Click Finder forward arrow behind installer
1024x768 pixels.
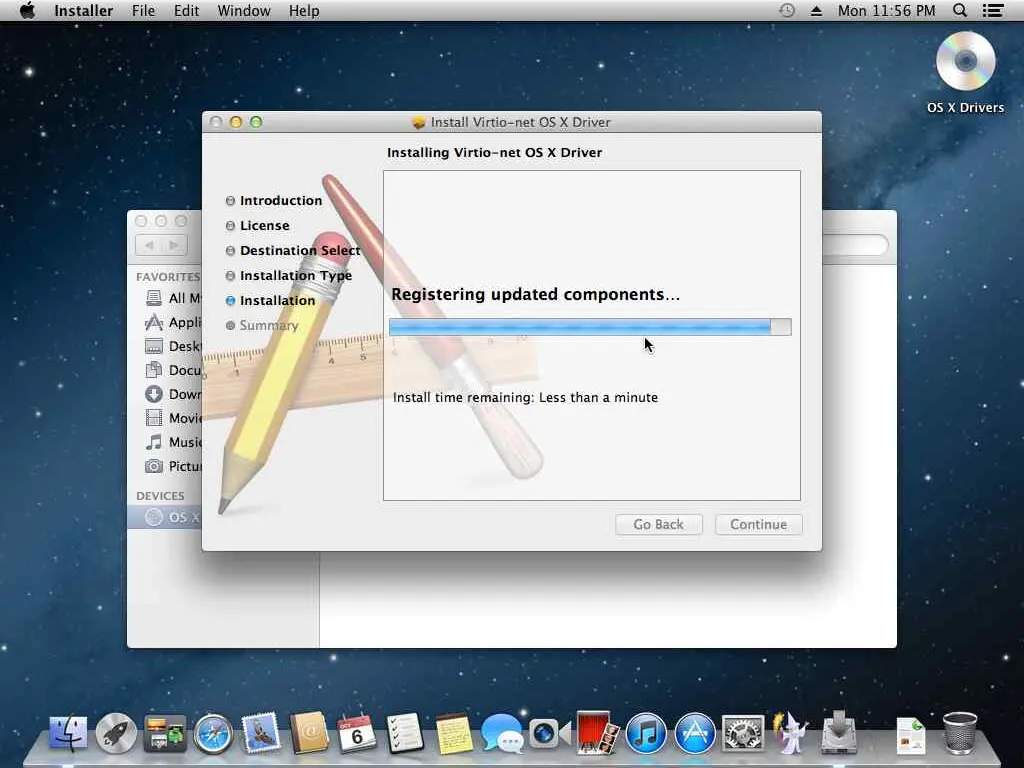click(174, 245)
